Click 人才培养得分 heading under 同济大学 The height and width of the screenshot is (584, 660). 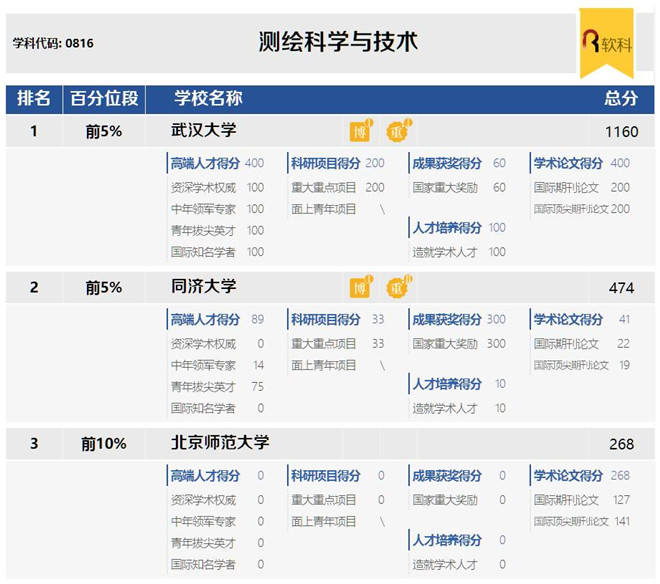pyautogui.click(x=447, y=384)
